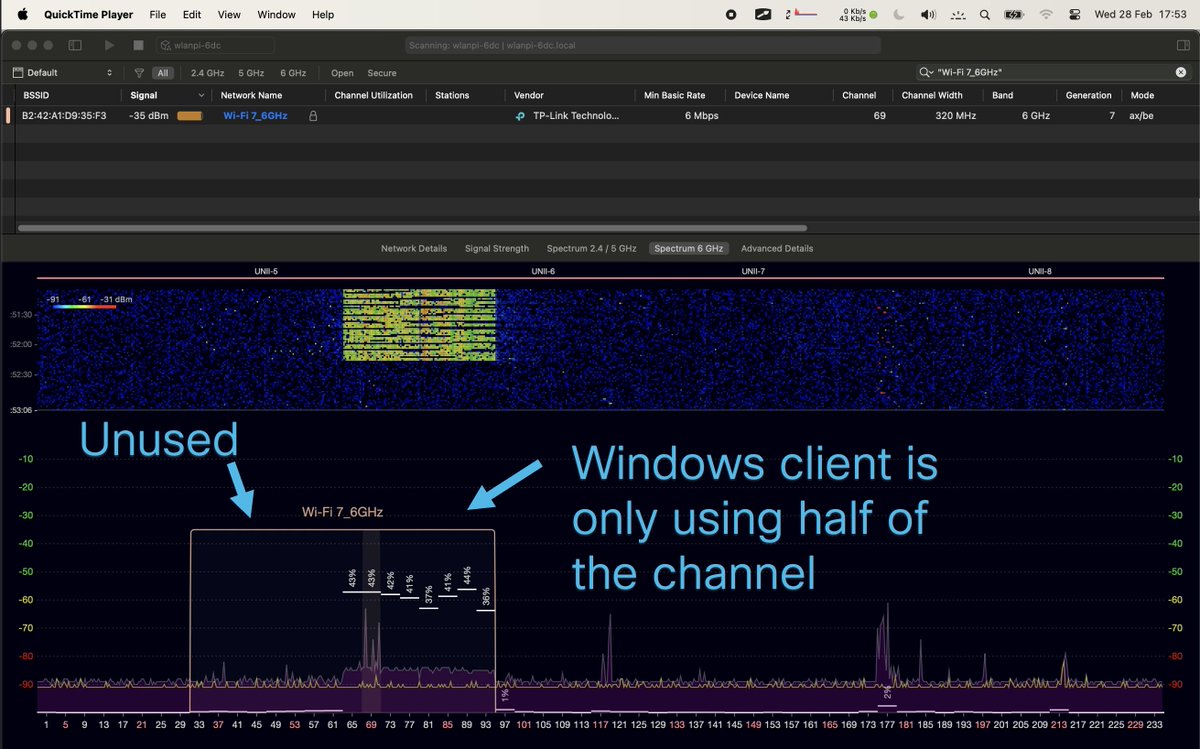The width and height of the screenshot is (1200, 749).
Task: Sort by Signal column header
Action: (x=144, y=95)
